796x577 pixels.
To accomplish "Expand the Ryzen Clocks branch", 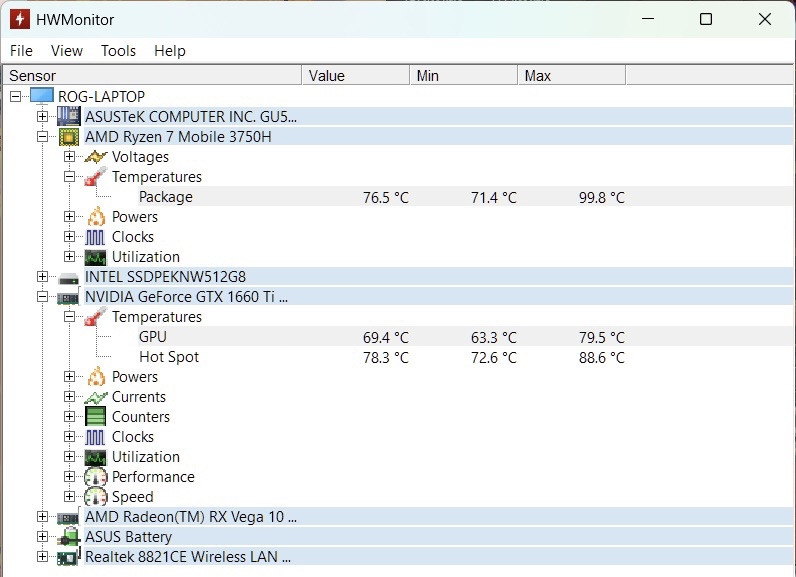I will [x=70, y=236].
